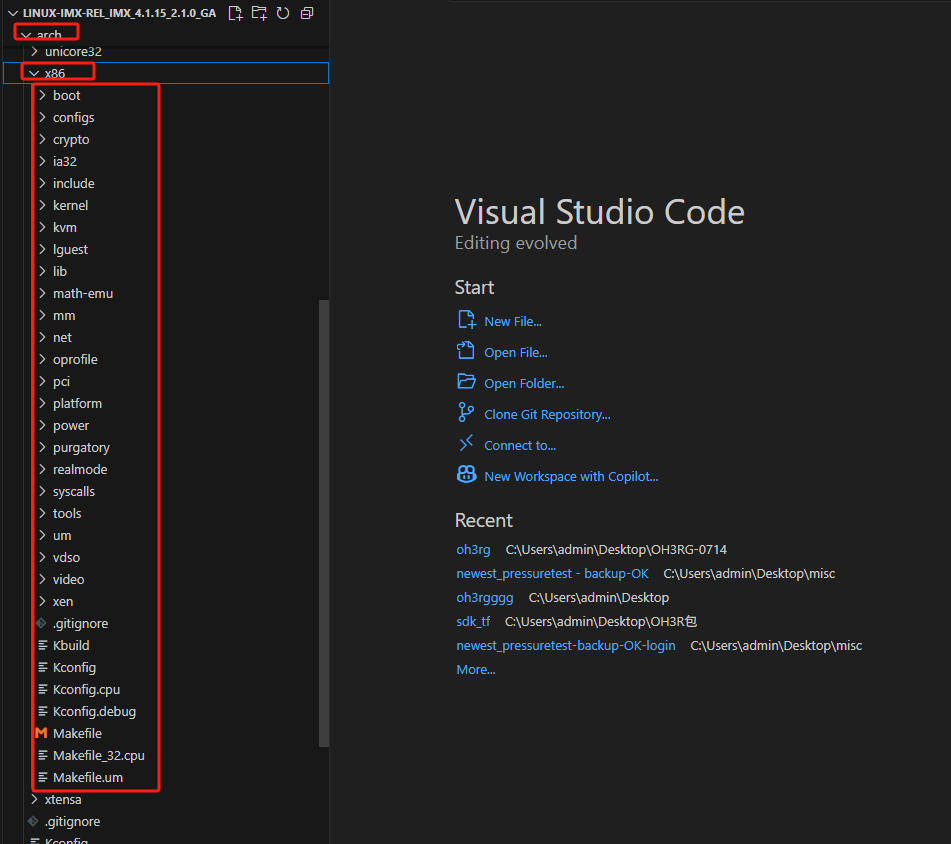Click the New Folder icon in explorer header
Viewport: 951px width, 844px height.
(259, 13)
